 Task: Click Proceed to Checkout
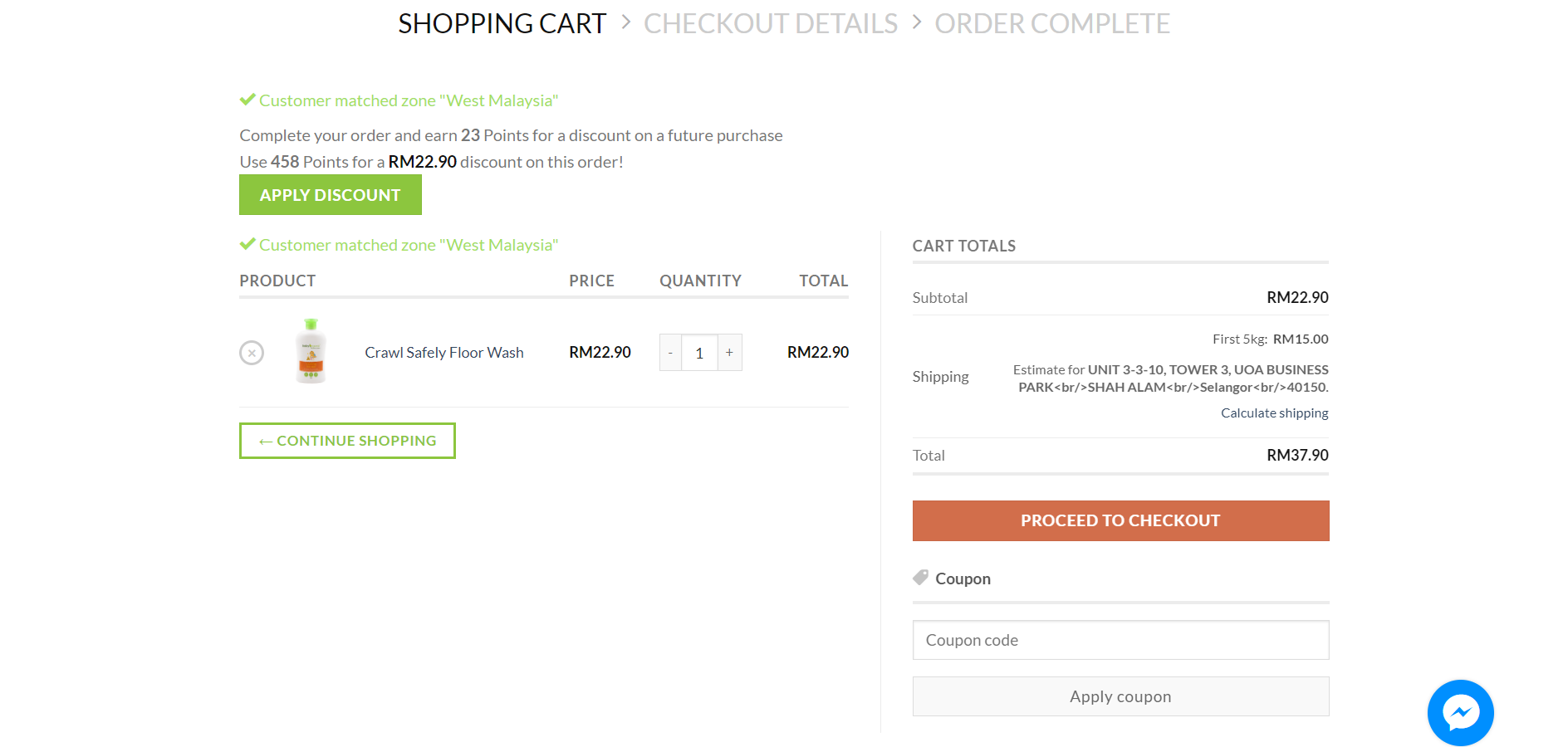(1120, 520)
